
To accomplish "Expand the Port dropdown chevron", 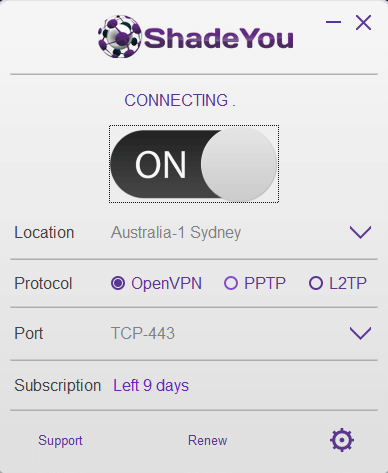I will coord(360,333).
